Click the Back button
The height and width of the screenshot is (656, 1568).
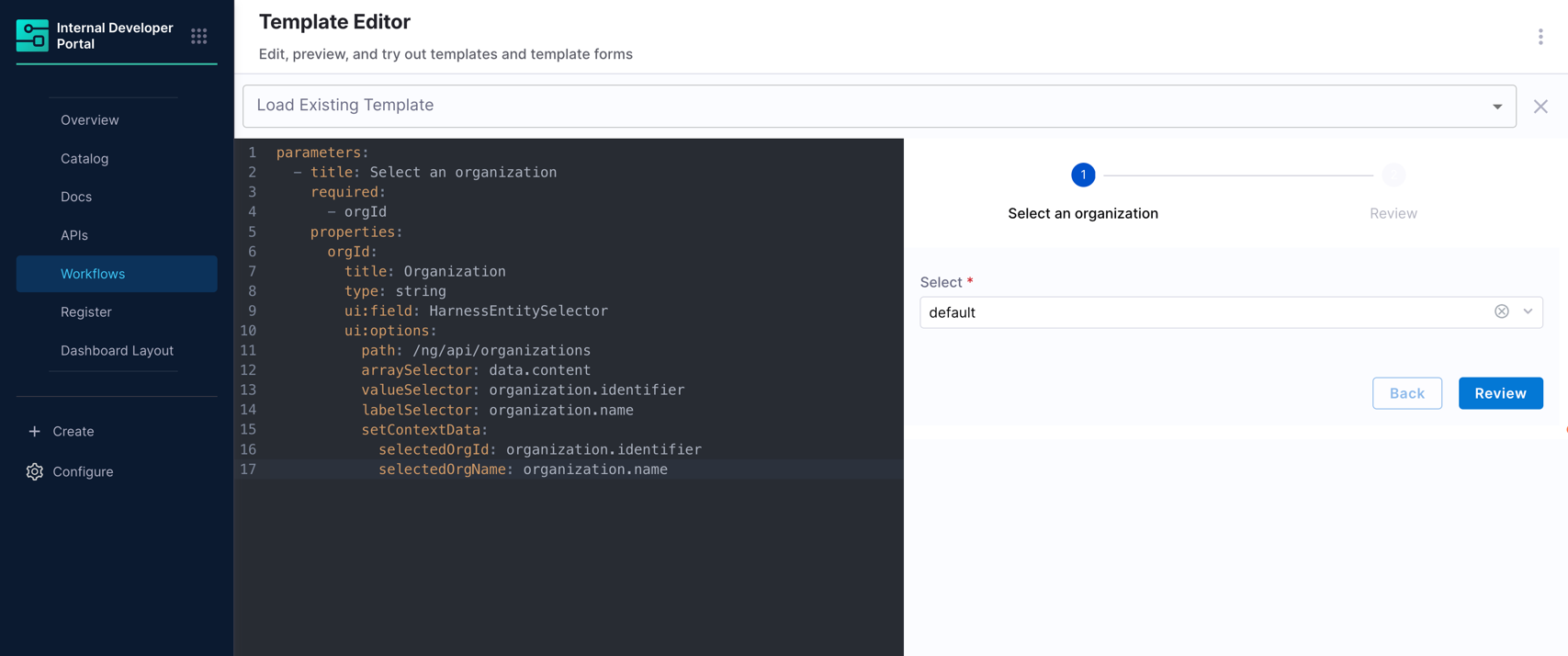point(1406,393)
